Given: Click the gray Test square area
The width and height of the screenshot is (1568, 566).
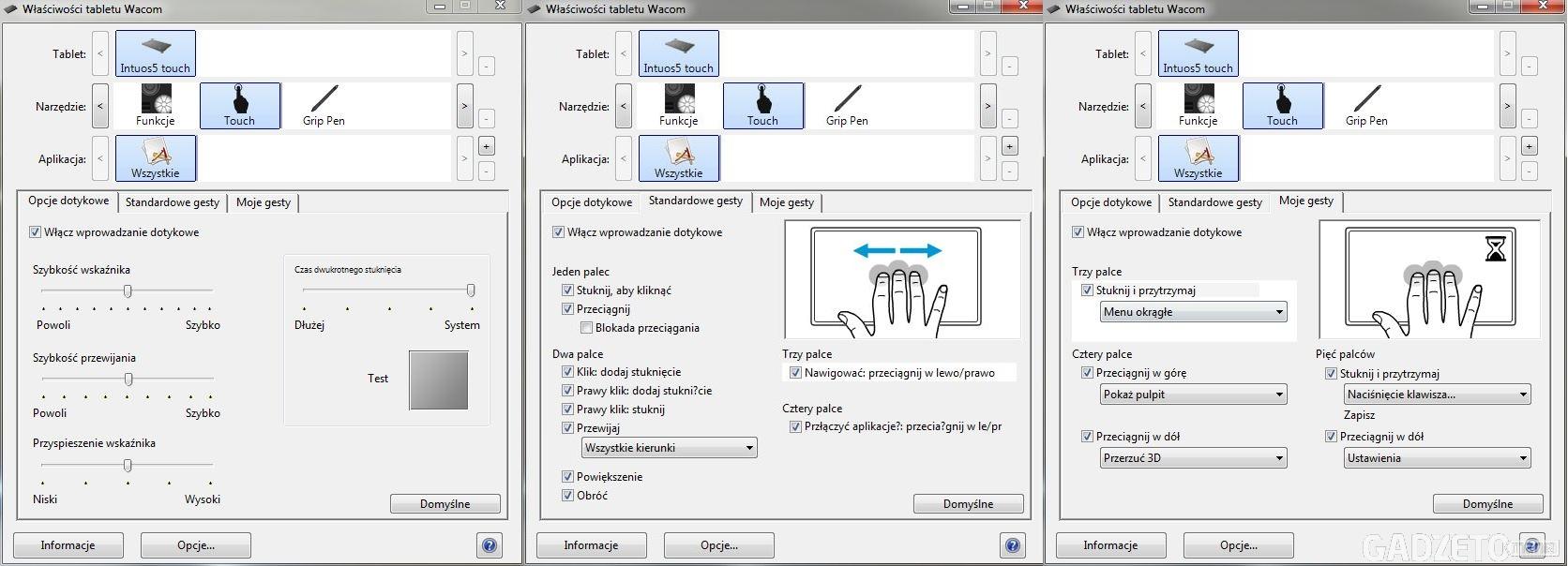Looking at the screenshot, I should [x=438, y=380].
